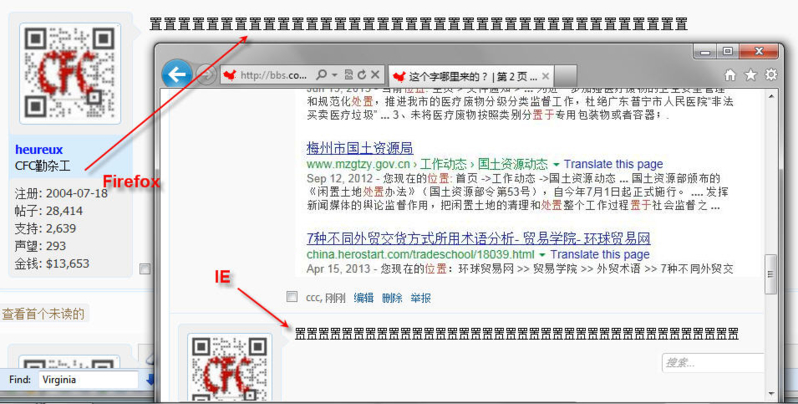798x404 pixels.
Task: Open the address bar autocomplete dropdown arrow
Action: coord(334,75)
